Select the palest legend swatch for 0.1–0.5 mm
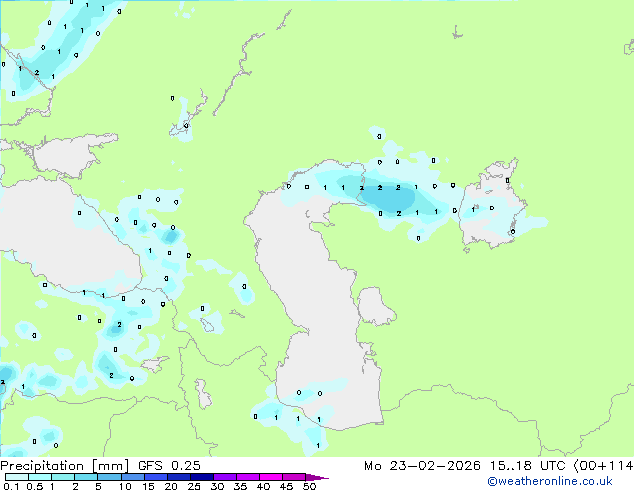Image resolution: width=634 pixels, height=490 pixels. pyautogui.click(x=17, y=477)
